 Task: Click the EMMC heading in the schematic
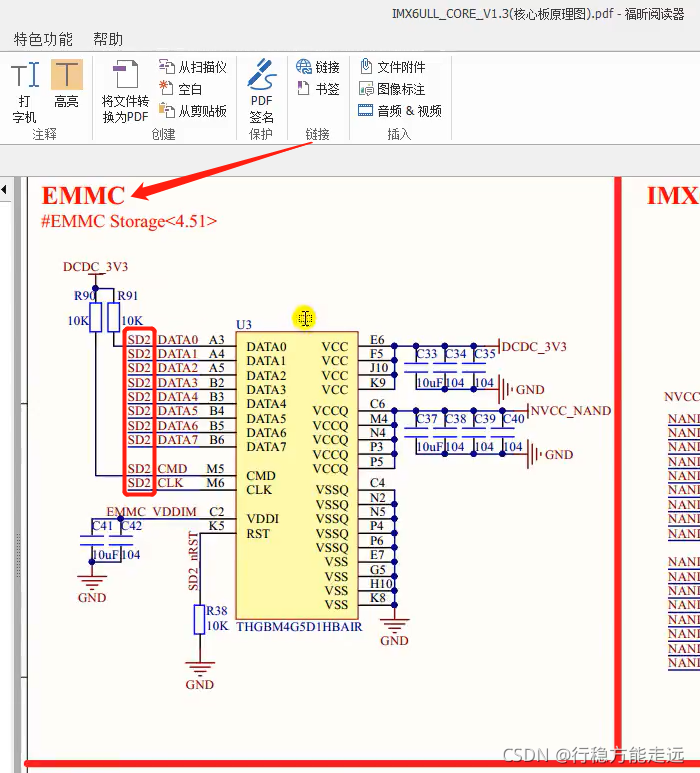tap(83, 196)
